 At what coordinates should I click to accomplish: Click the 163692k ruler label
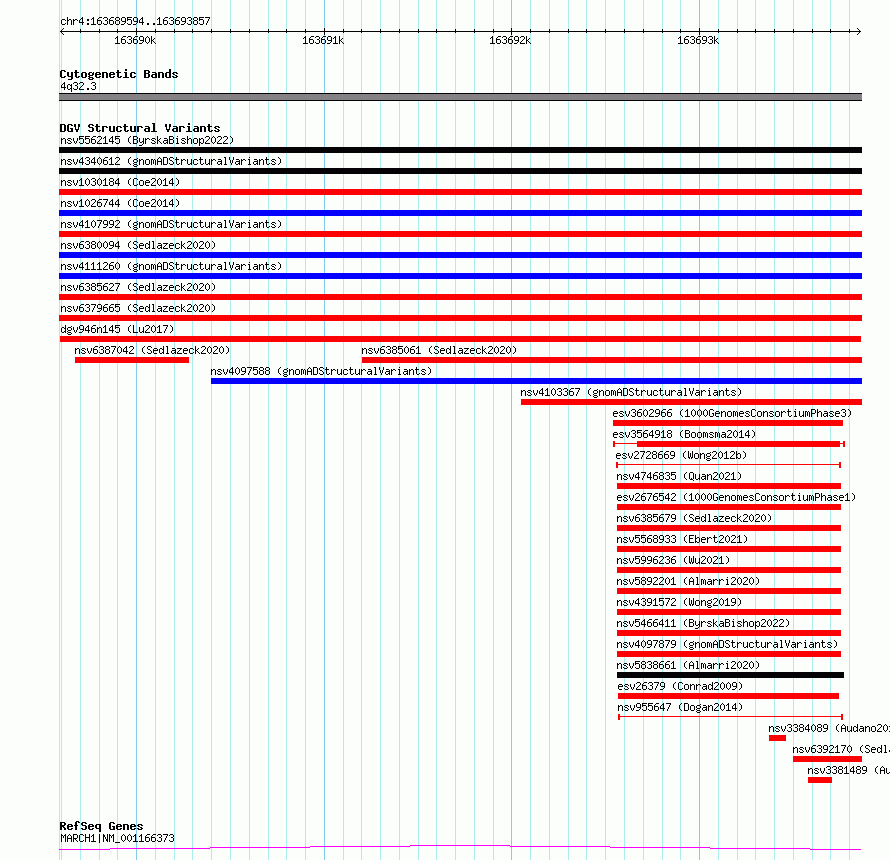[510, 40]
